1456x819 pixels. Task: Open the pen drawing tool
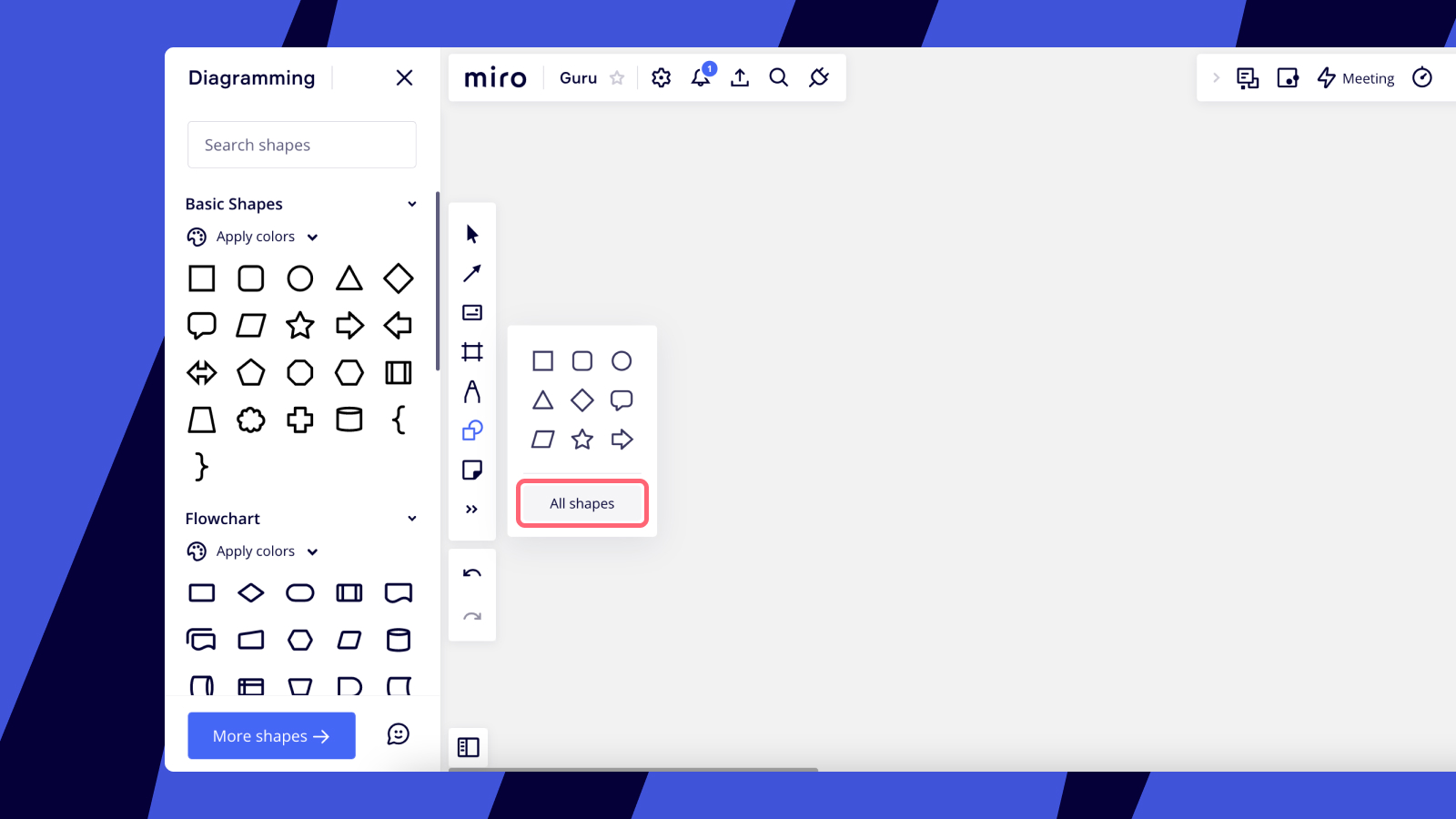(x=472, y=391)
